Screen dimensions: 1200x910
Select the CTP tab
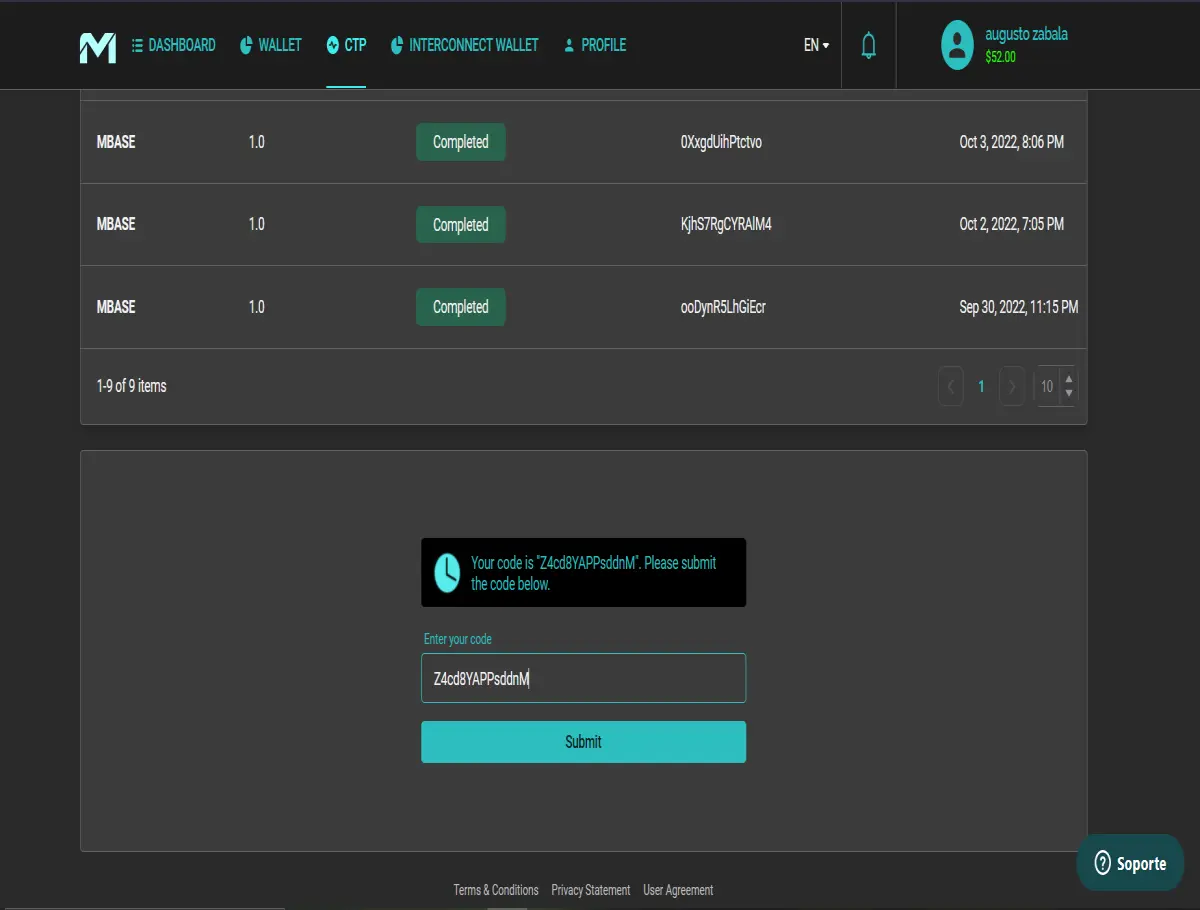click(346, 45)
